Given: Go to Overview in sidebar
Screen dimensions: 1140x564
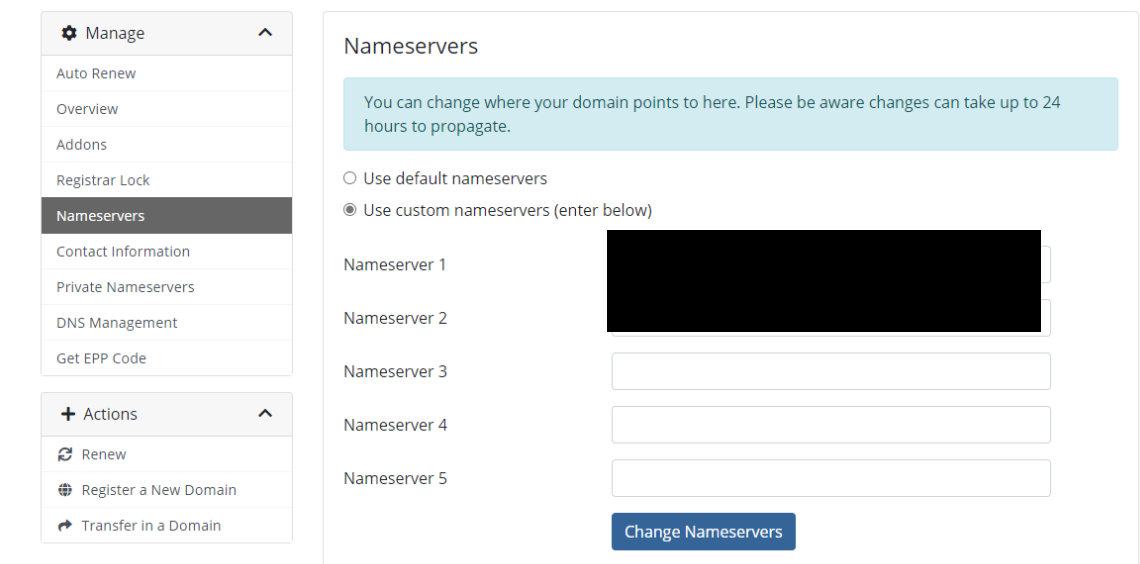Looking at the screenshot, I should 87,109.
